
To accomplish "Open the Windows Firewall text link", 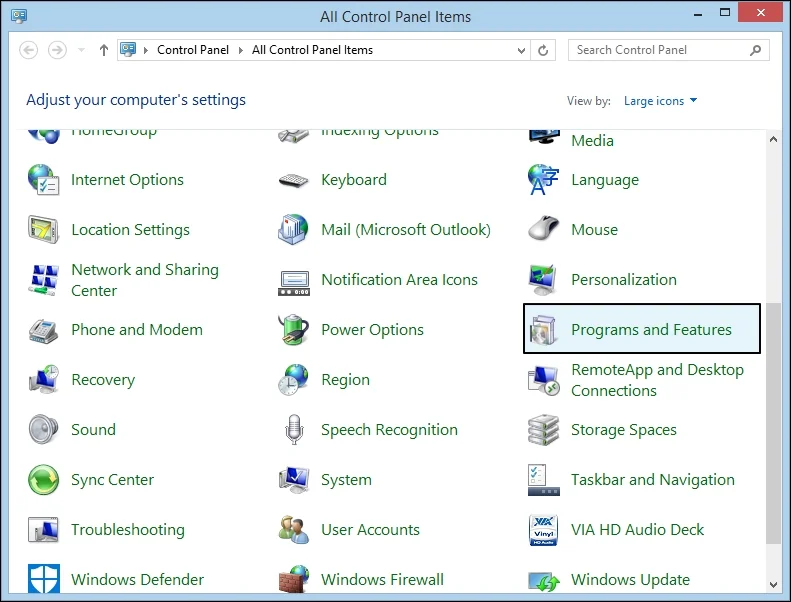I will coord(382,579).
